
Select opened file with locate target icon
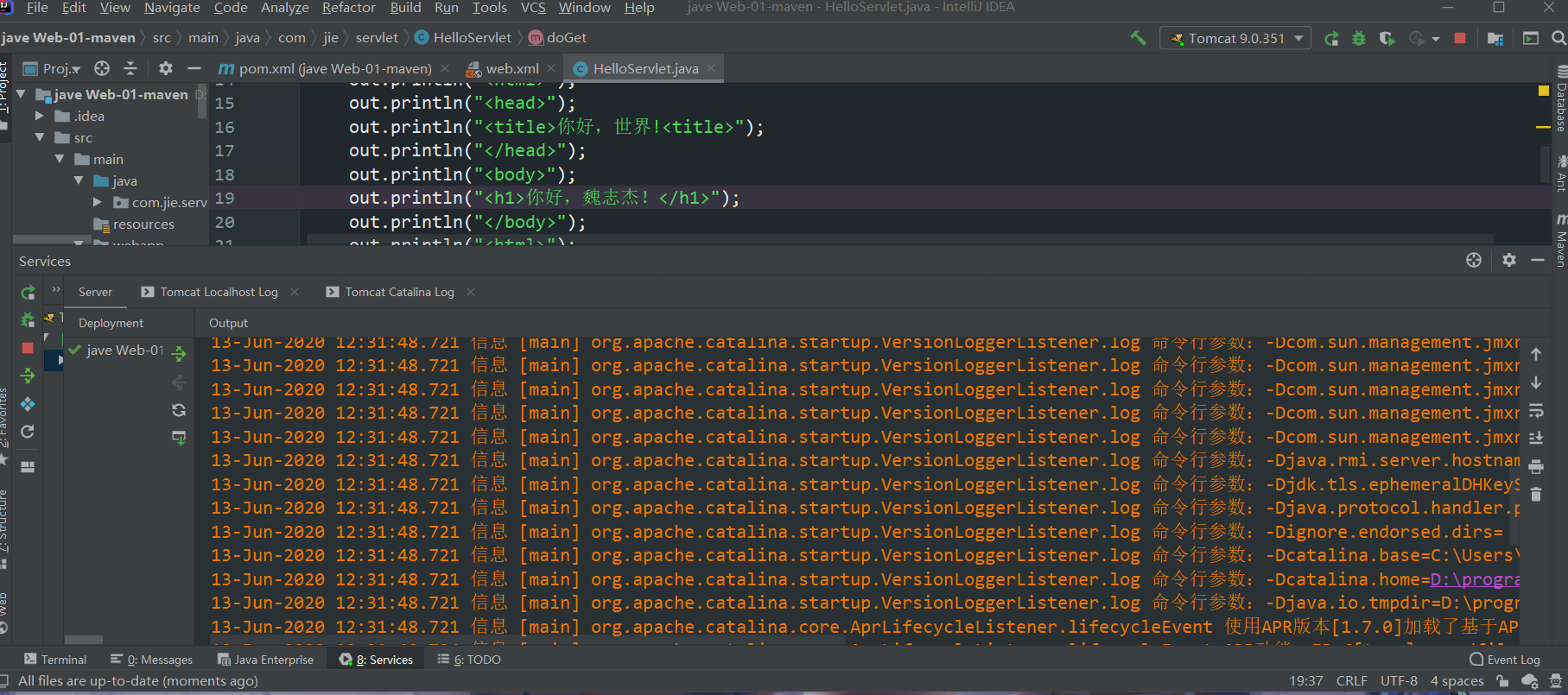pyautogui.click(x=102, y=68)
